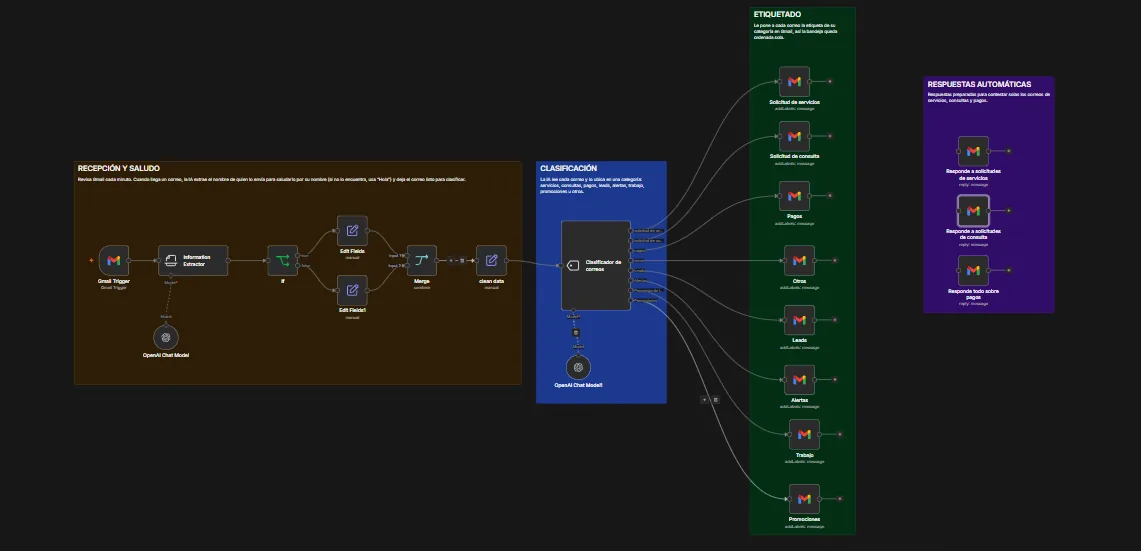The image size is (1141, 551).
Task: Add node after Promociones output
Action: 840,499
